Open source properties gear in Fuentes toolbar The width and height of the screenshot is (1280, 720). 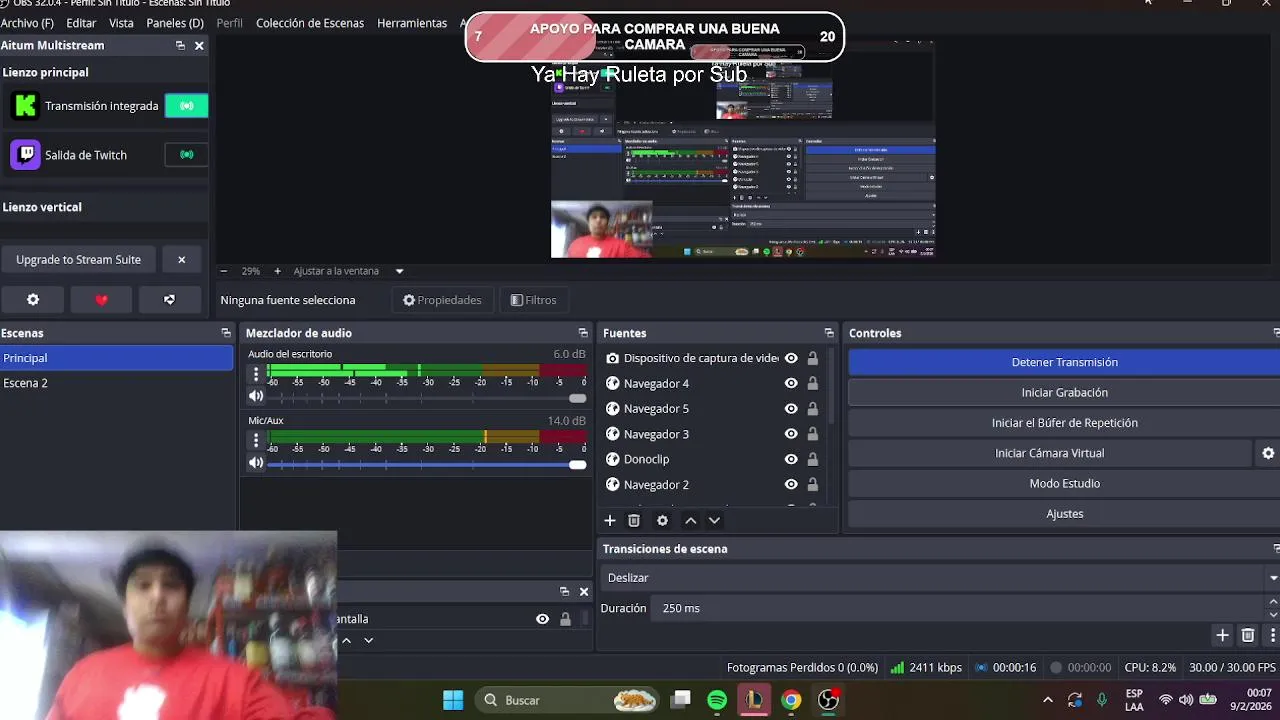(662, 520)
